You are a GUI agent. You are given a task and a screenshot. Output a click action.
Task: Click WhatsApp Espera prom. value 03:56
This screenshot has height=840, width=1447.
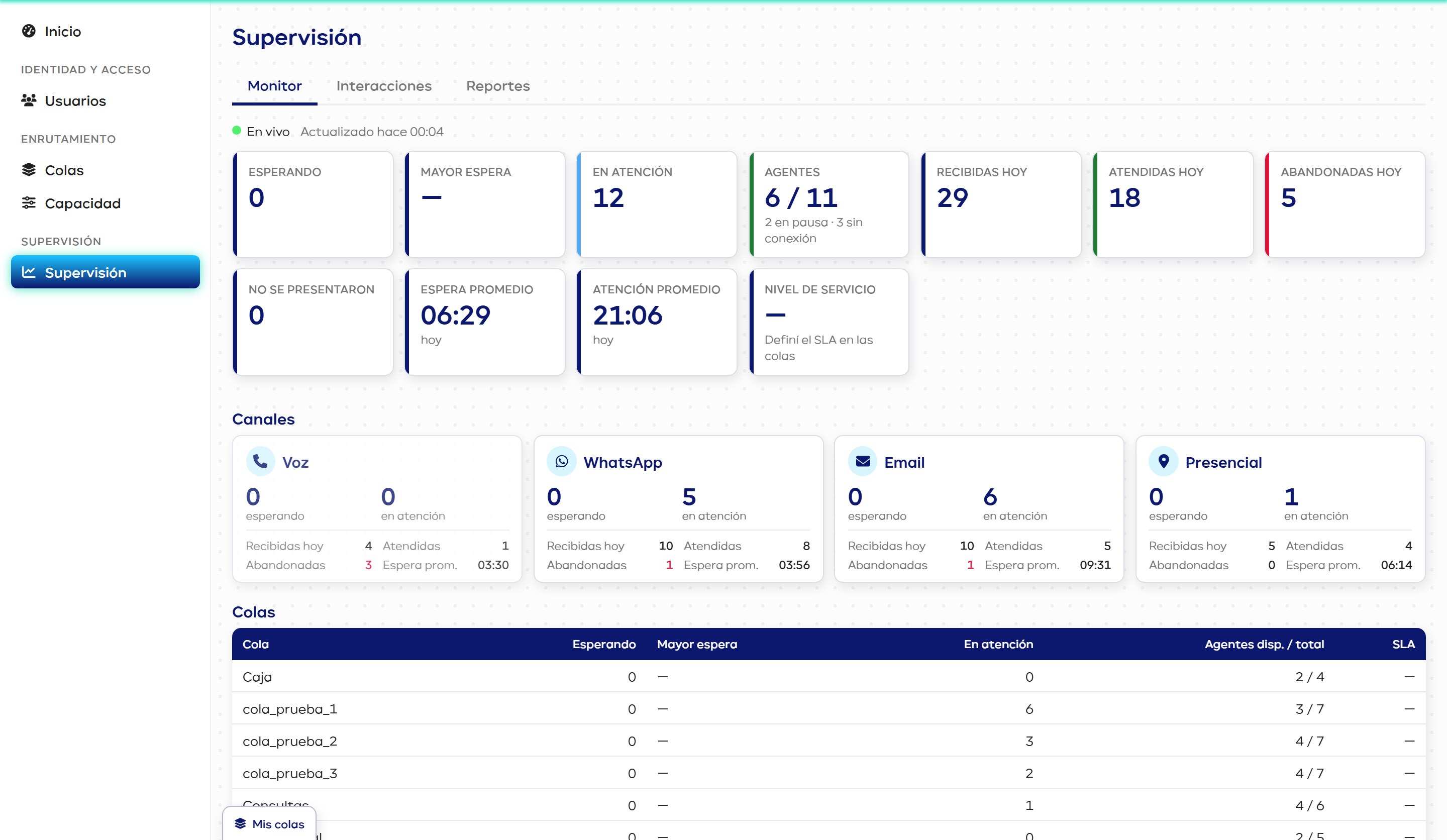coord(793,565)
